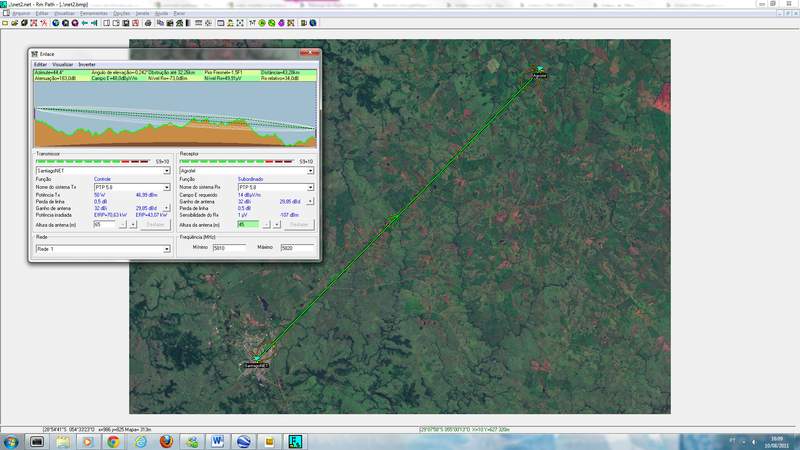Open Firefox from the taskbar
The height and width of the screenshot is (450, 800).
(x=166, y=442)
